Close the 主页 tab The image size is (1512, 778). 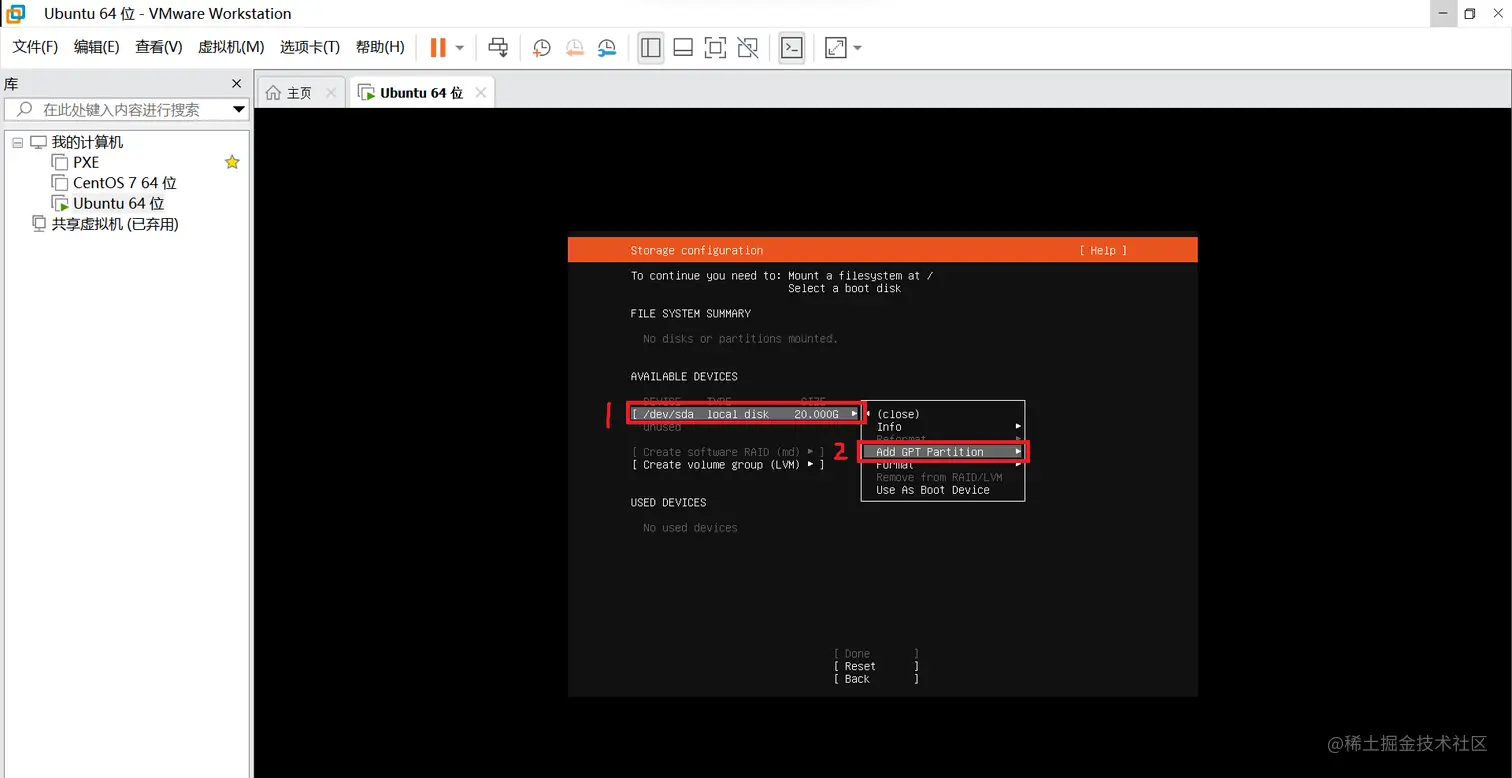point(332,93)
